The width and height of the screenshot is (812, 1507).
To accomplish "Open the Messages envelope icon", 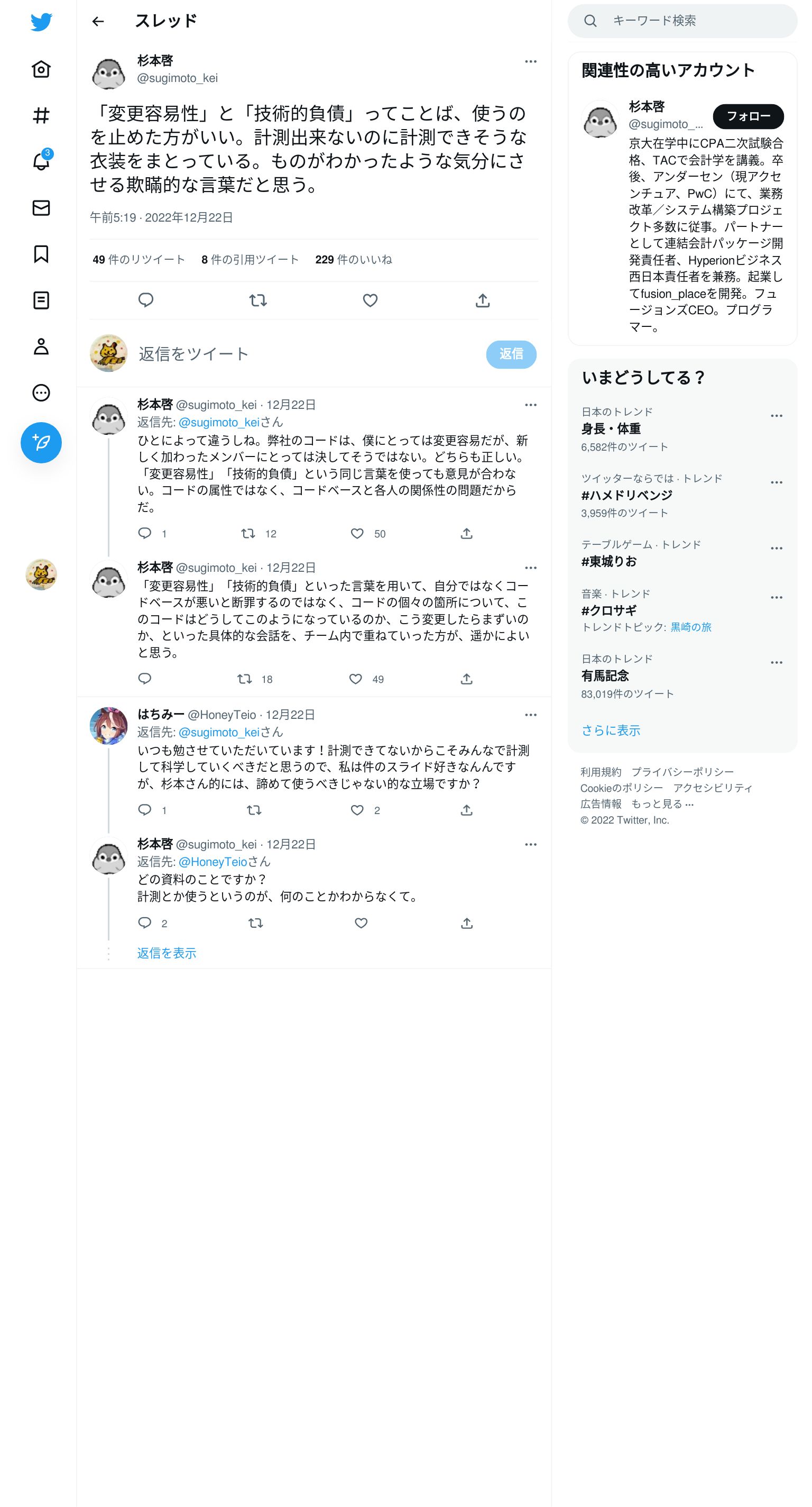I will pyautogui.click(x=41, y=208).
